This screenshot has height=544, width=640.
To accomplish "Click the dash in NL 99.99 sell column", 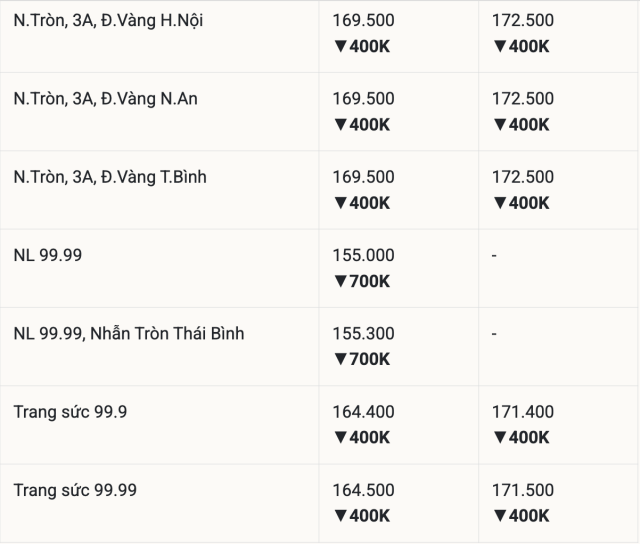I will pyautogui.click(x=494, y=256).
